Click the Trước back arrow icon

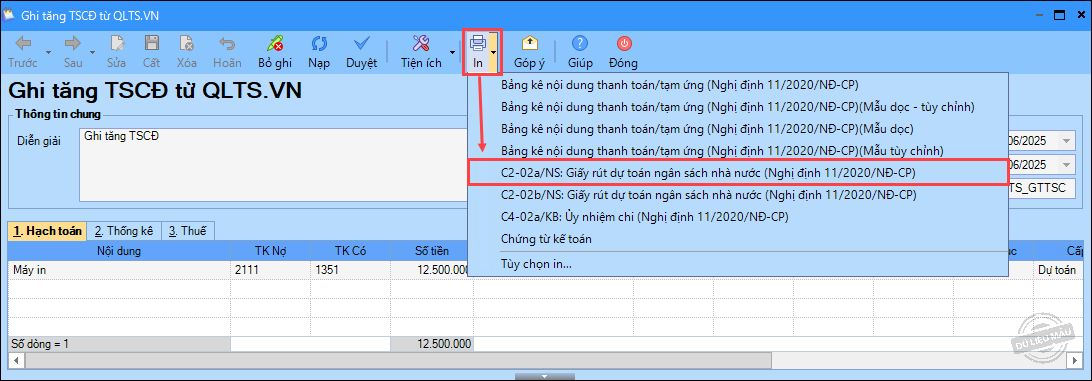[23, 44]
